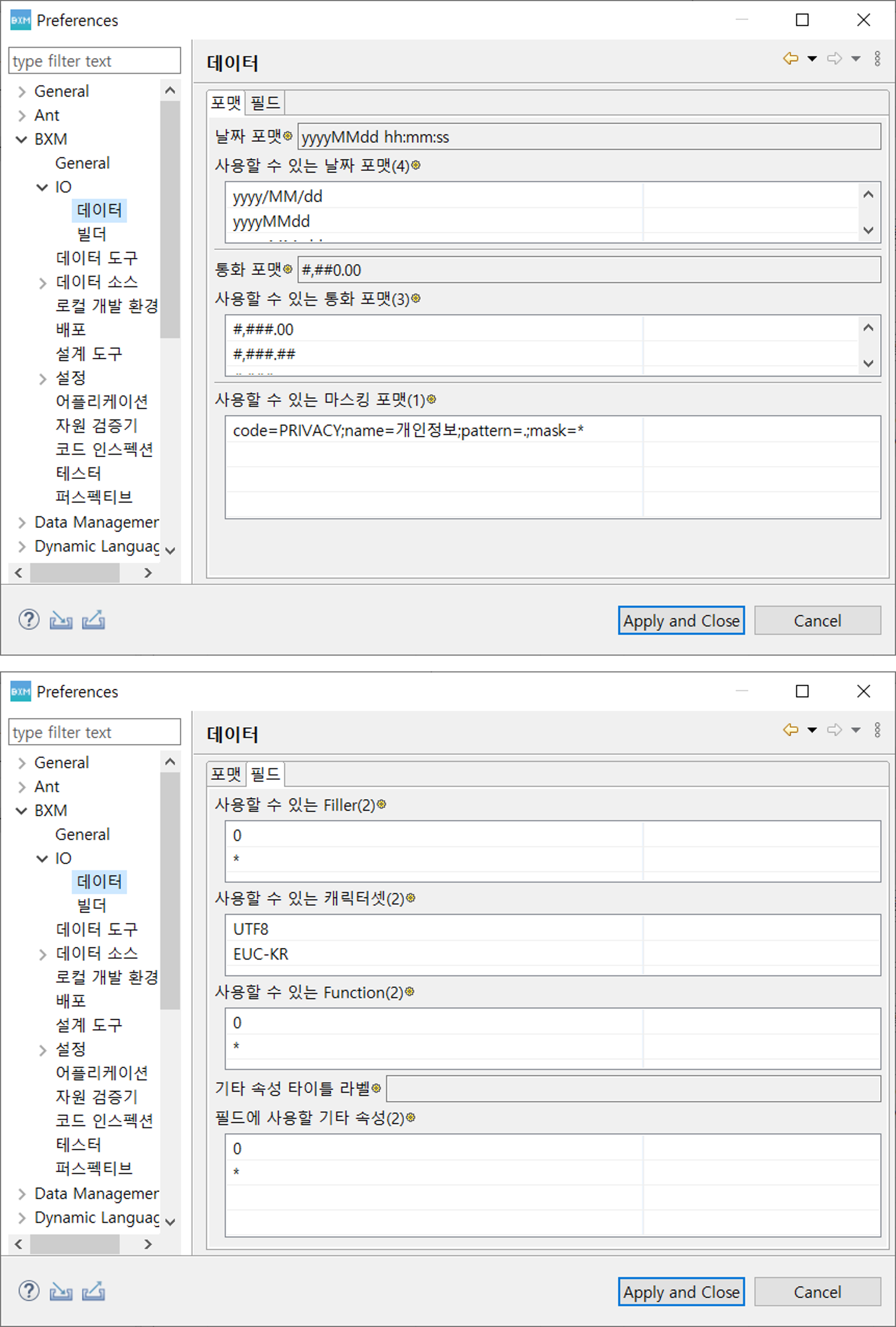Select yyyy/MM/dd date format row
This screenshot has width=896, height=1327.
pyautogui.click(x=542, y=196)
